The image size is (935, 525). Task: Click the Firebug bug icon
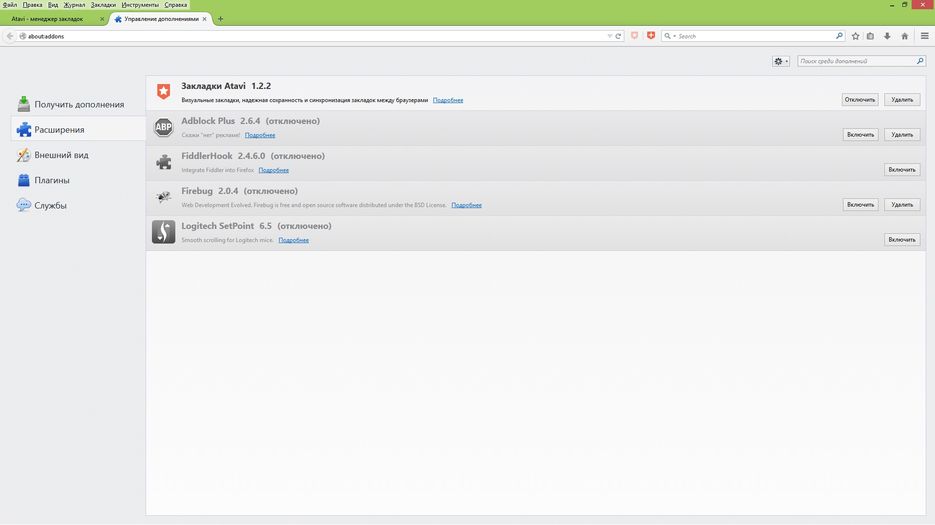point(163,197)
